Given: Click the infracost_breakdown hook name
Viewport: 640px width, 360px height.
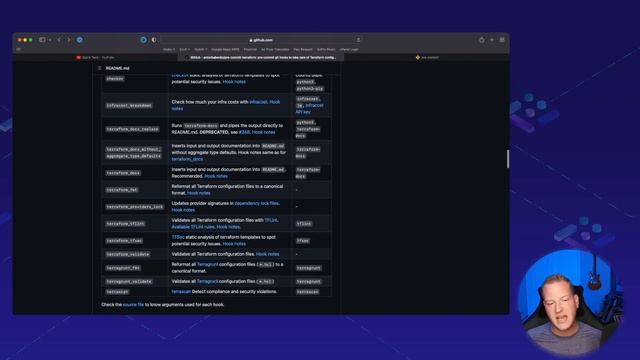Looking at the screenshot, I should pyautogui.click(x=129, y=105).
